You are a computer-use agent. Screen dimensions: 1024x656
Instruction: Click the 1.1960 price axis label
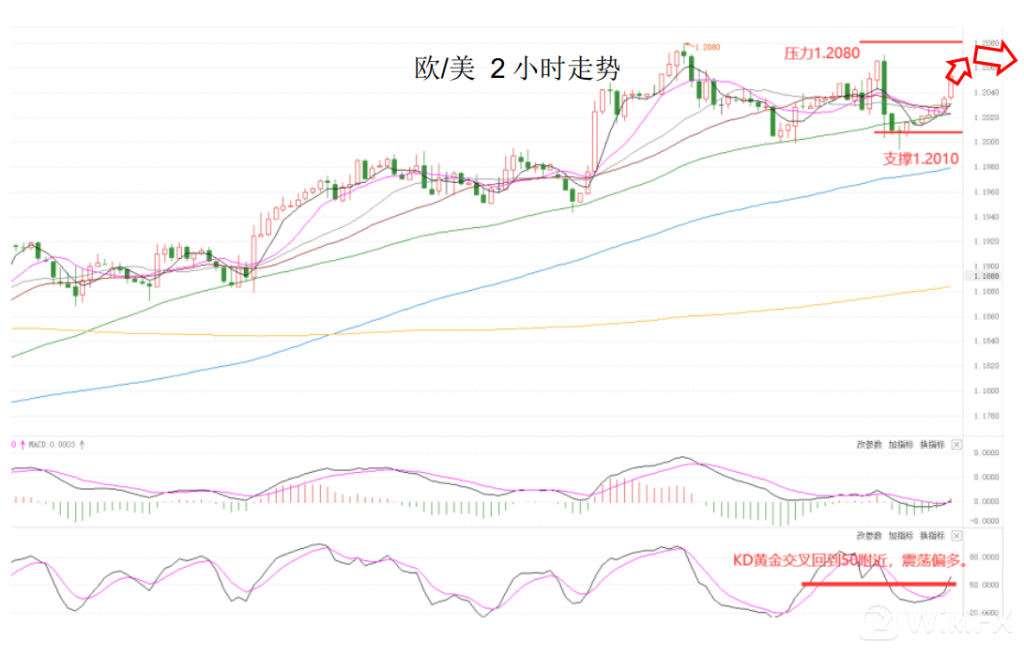[986, 192]
